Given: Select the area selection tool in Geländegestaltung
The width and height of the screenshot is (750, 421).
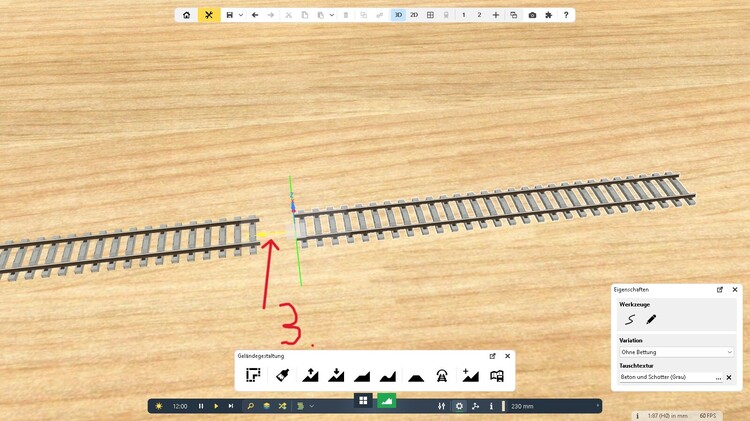Looking at the screenshot, I should (253, 375).
